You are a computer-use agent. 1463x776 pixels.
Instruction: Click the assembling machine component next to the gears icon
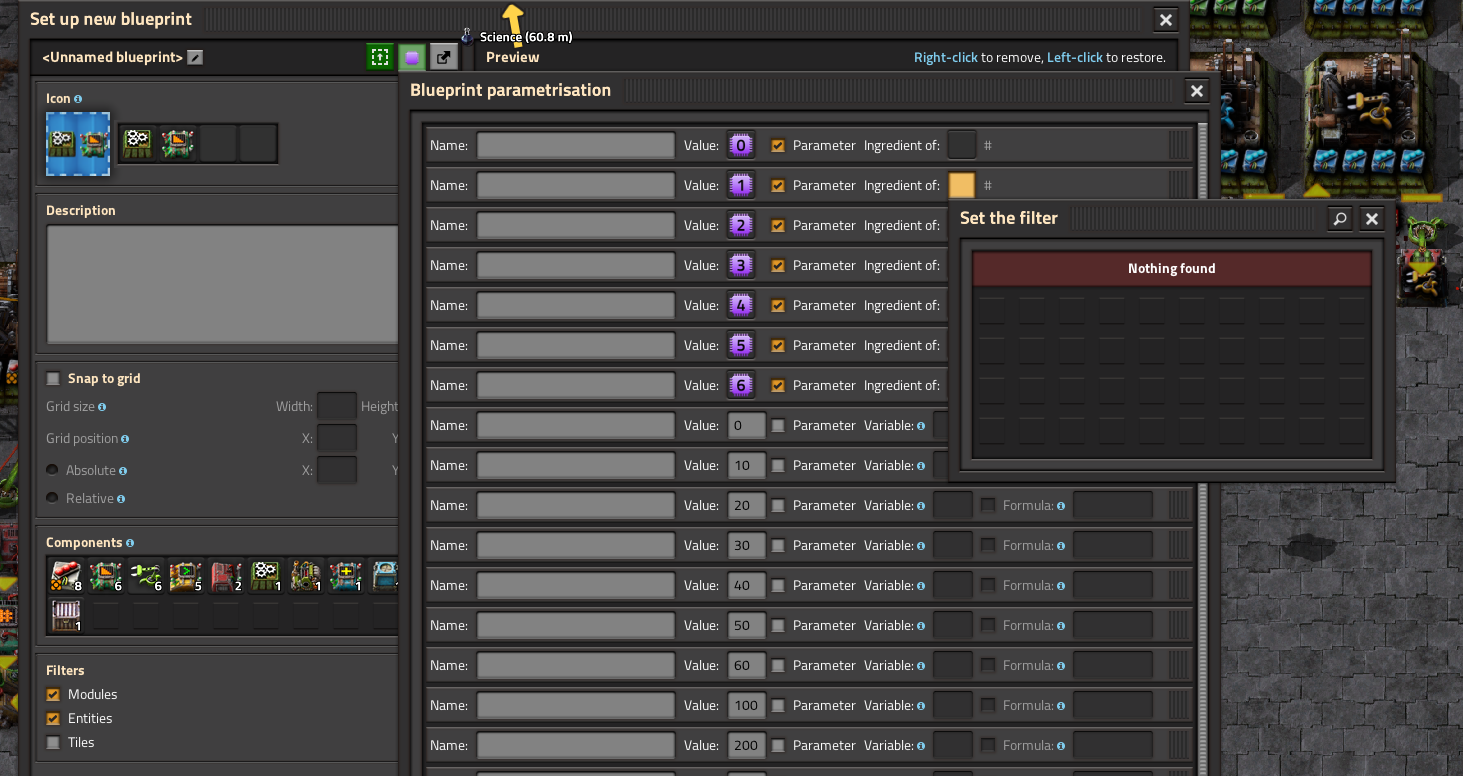(305, 576)
